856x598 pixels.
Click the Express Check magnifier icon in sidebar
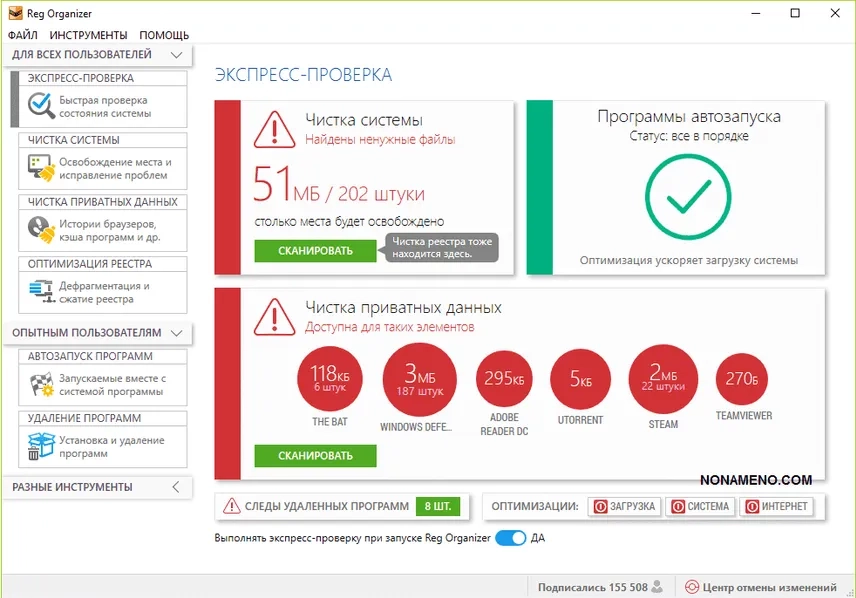[x=41, y=106]
